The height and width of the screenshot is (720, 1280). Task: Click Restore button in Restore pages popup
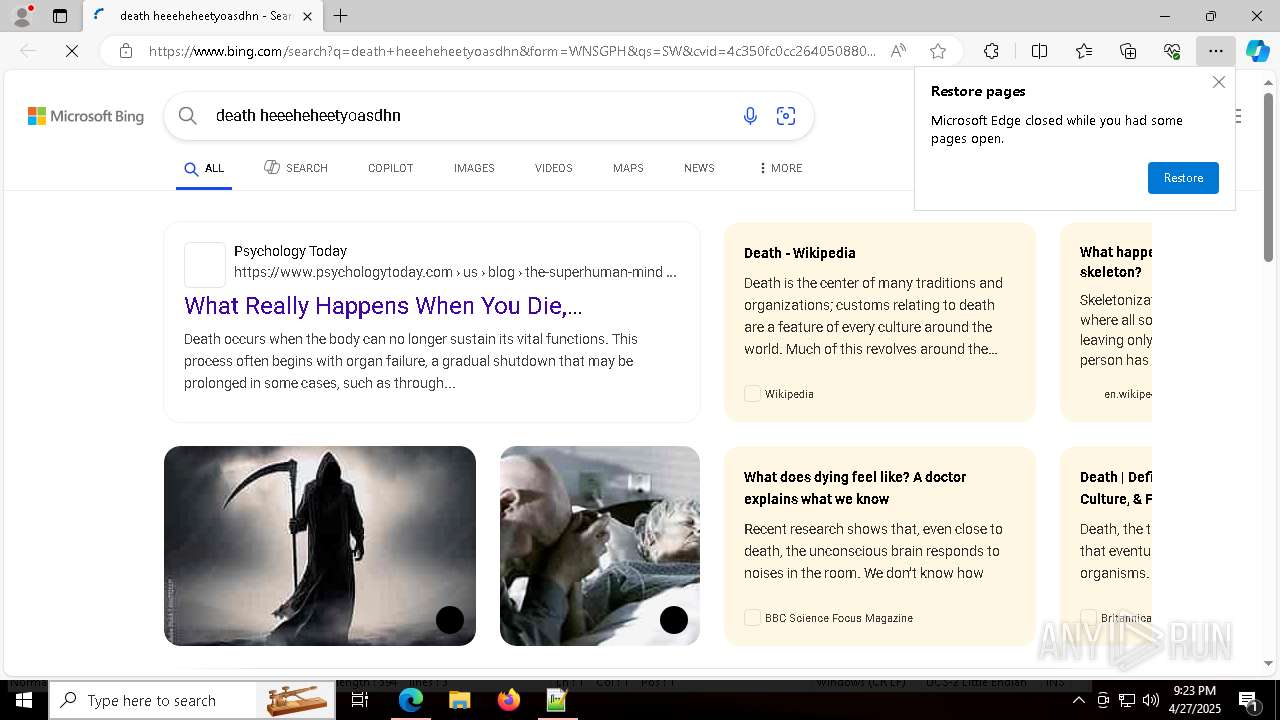(x=1183, y=178)
